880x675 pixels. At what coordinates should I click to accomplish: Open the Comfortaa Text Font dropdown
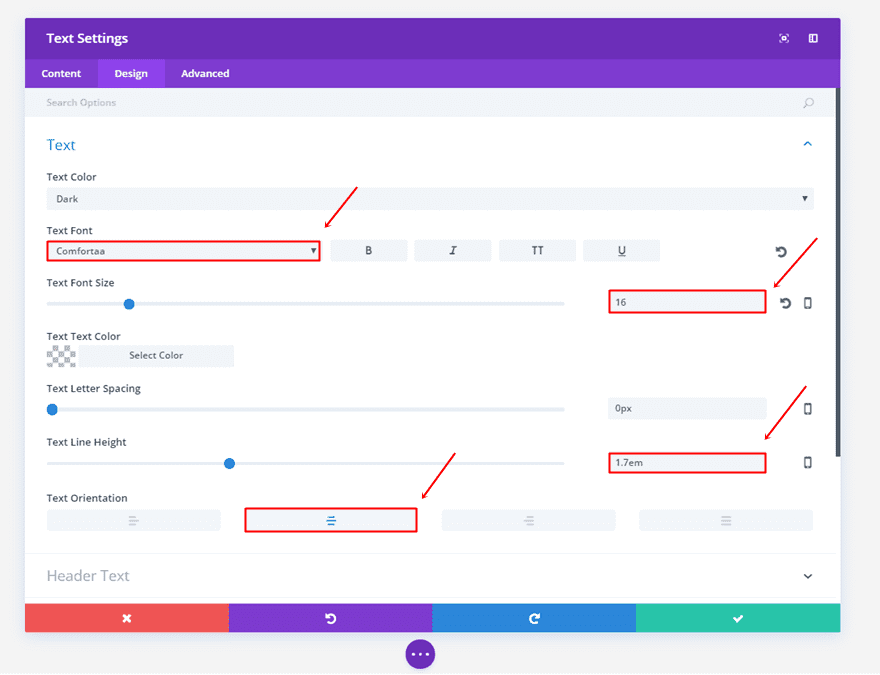point(183,250)
